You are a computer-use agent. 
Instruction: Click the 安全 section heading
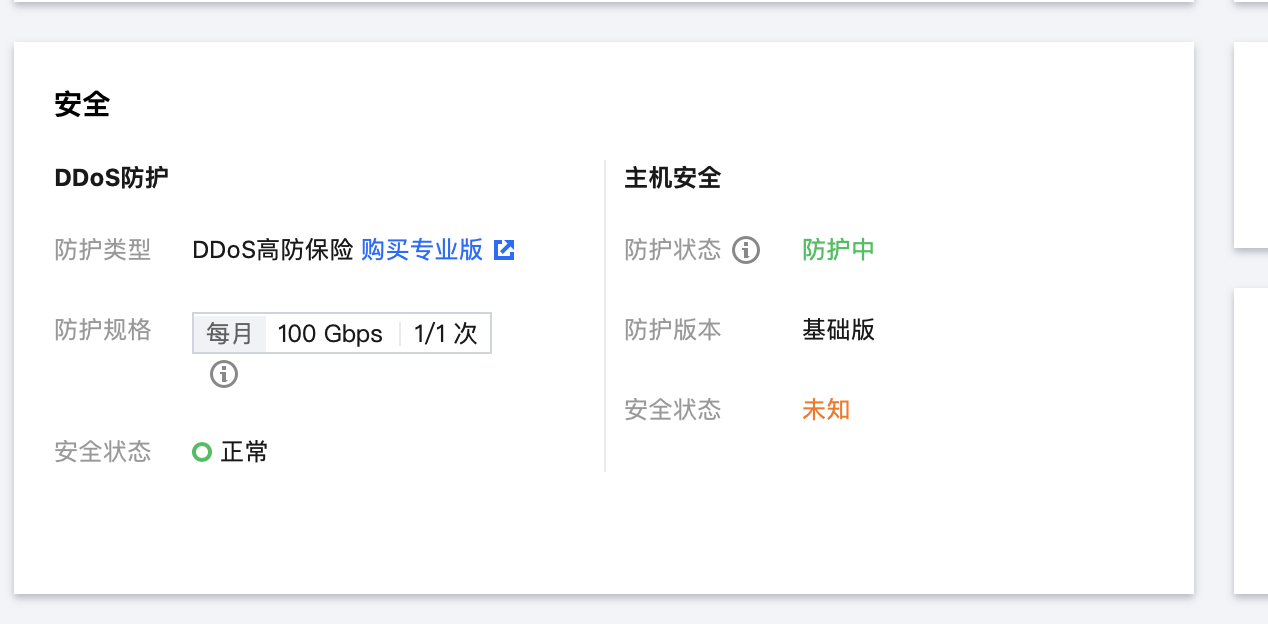coord(82,105)
